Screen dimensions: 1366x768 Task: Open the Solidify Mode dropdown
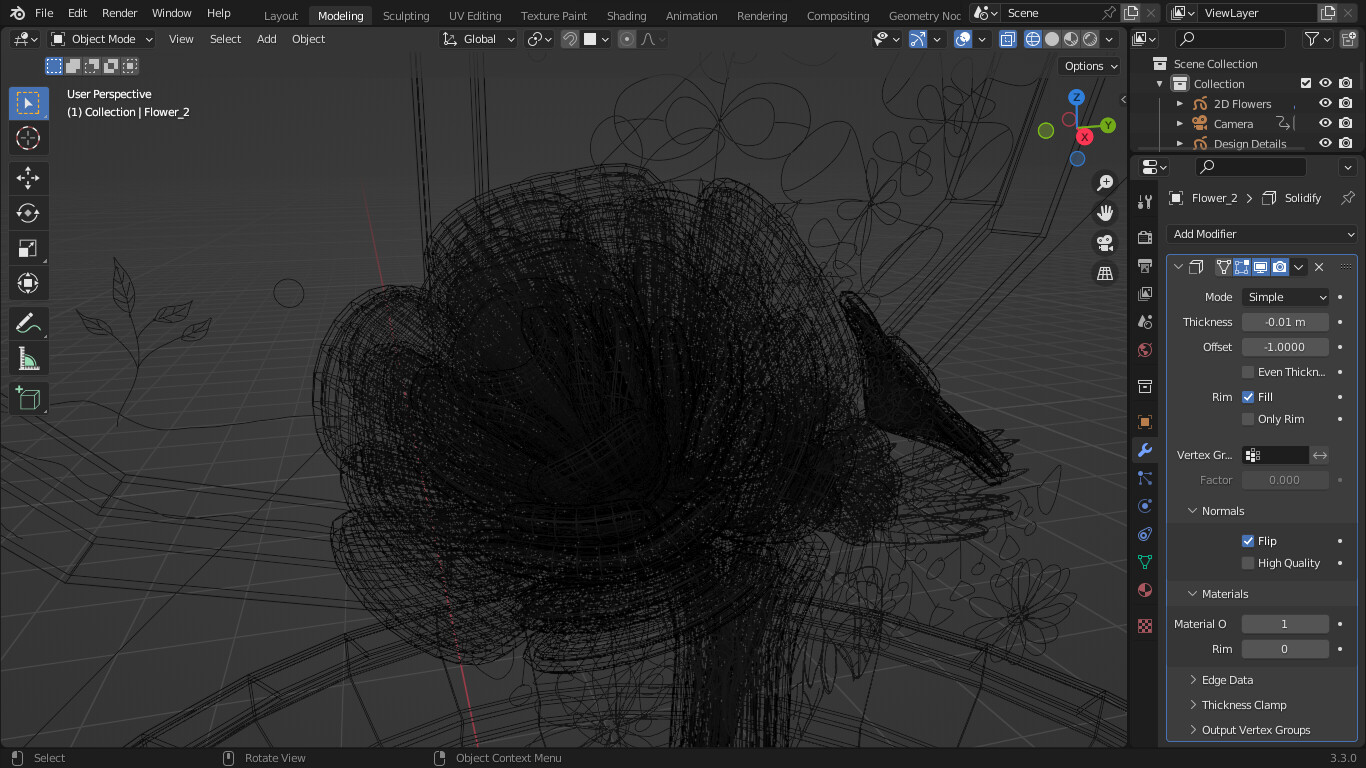[x=1285, y=297]
